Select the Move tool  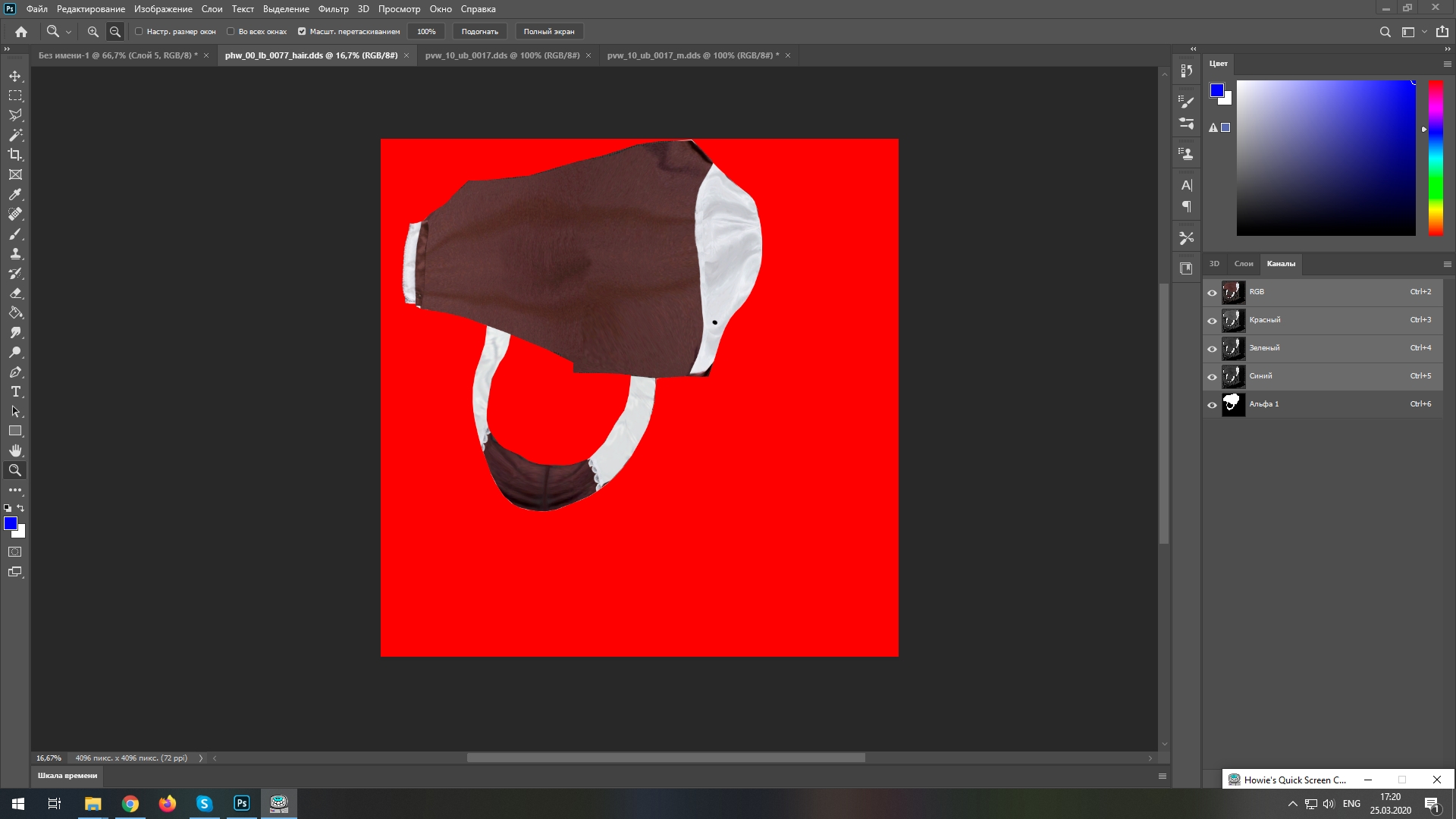15,76
